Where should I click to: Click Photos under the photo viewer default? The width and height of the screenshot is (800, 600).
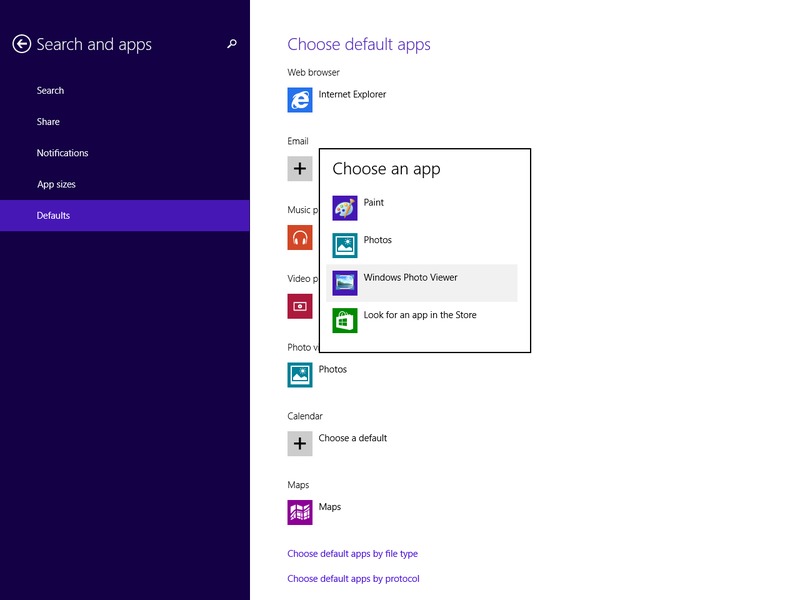[332, 370]
